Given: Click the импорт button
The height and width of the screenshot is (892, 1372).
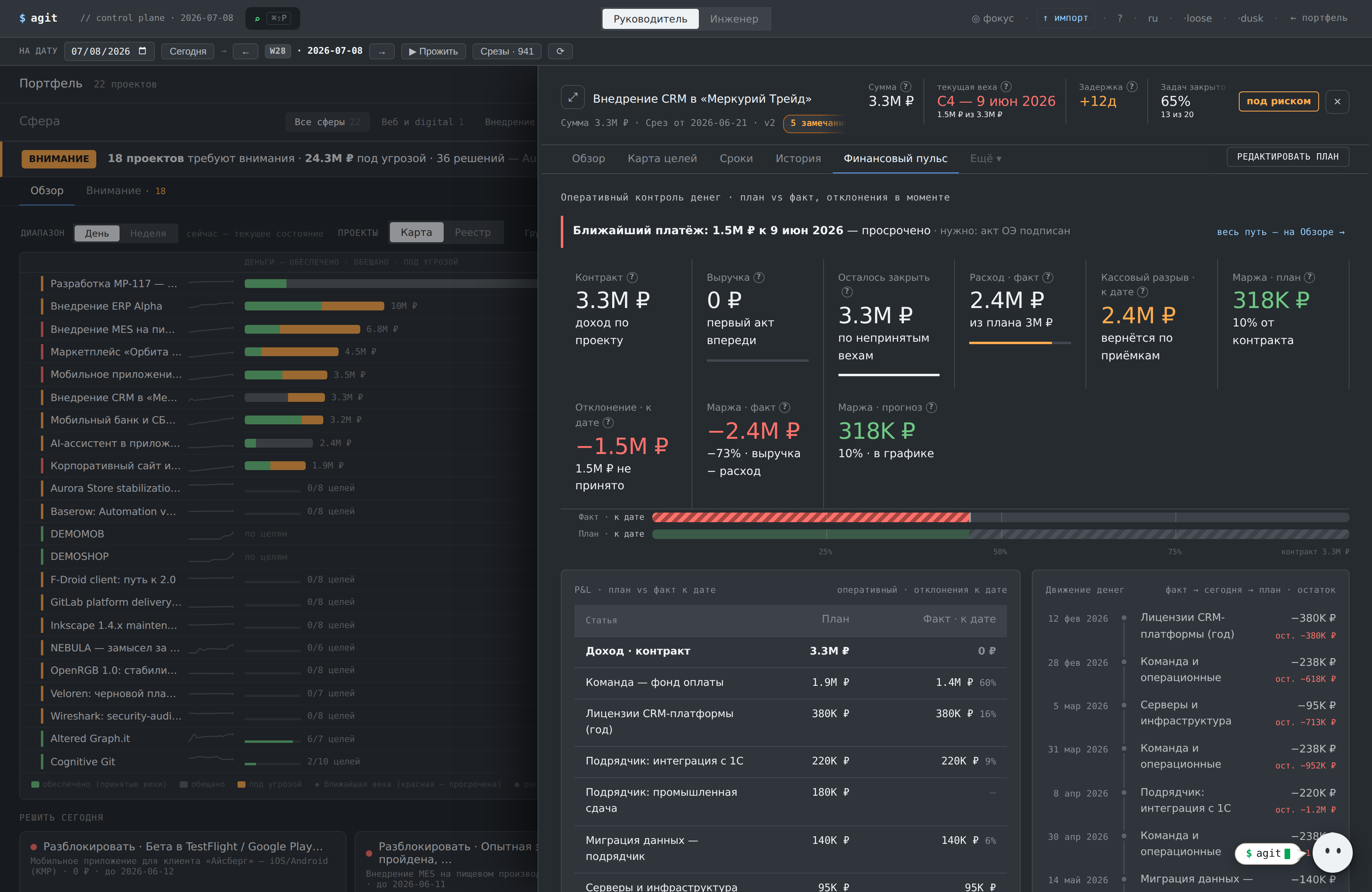Looking at the screenshot, I should [x=1066, y=18].
